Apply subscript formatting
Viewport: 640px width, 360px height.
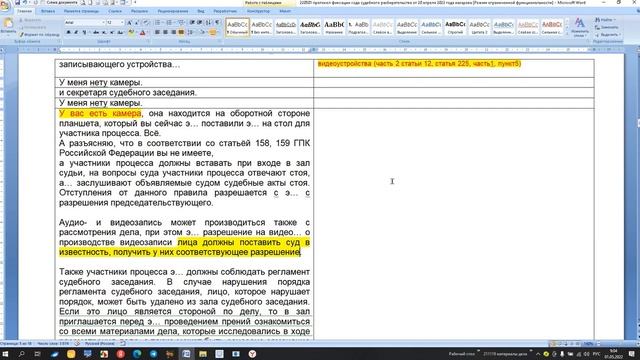point(104,32)
